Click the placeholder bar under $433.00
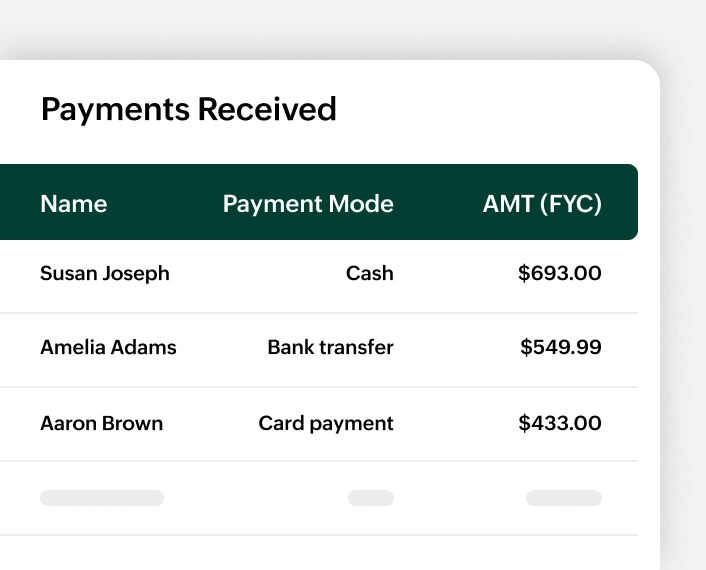The width and height of the screenshot is (706, 570). (x=564, y=498)
